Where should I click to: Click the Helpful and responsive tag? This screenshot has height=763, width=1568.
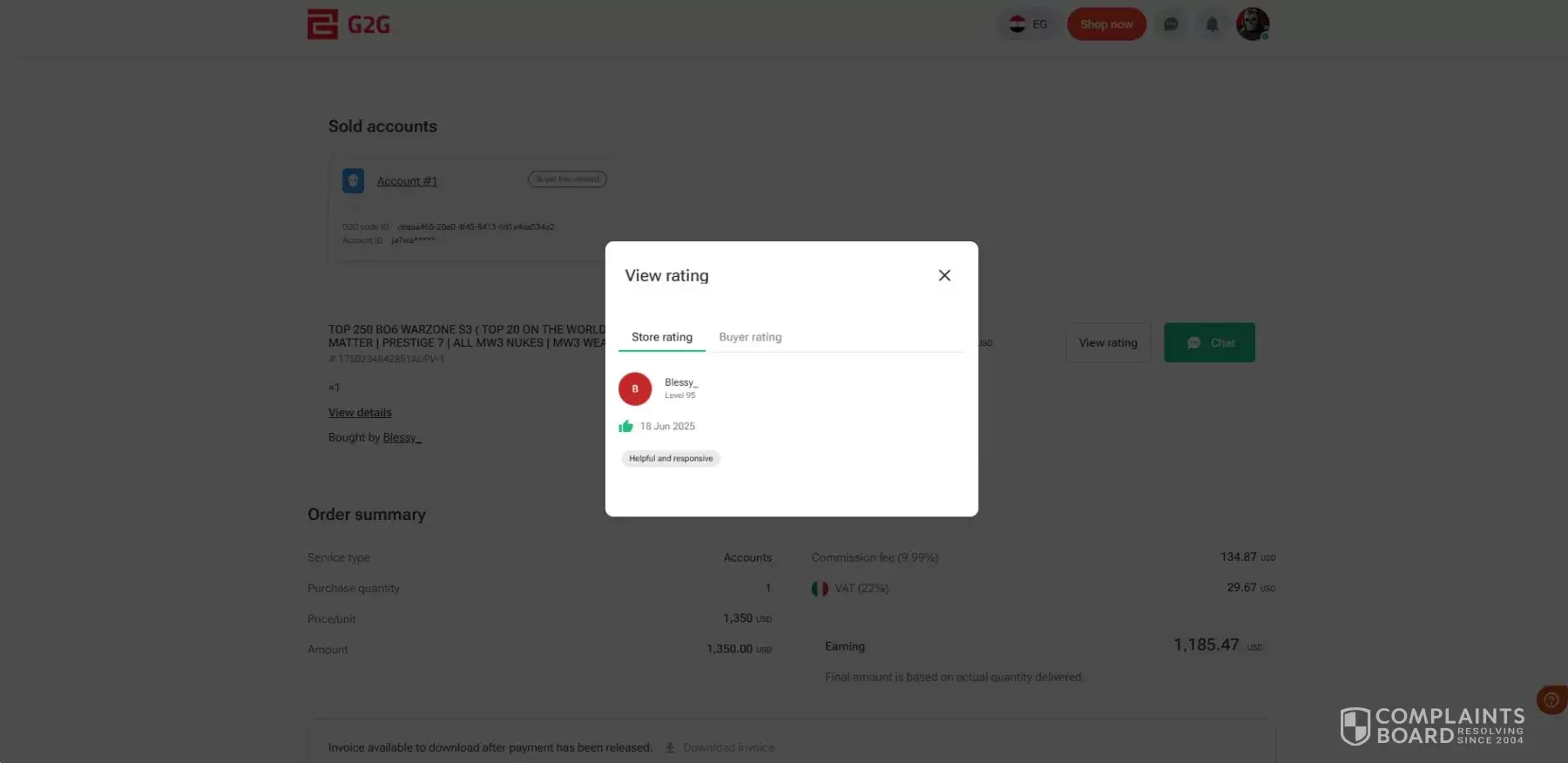pos(671,458)
